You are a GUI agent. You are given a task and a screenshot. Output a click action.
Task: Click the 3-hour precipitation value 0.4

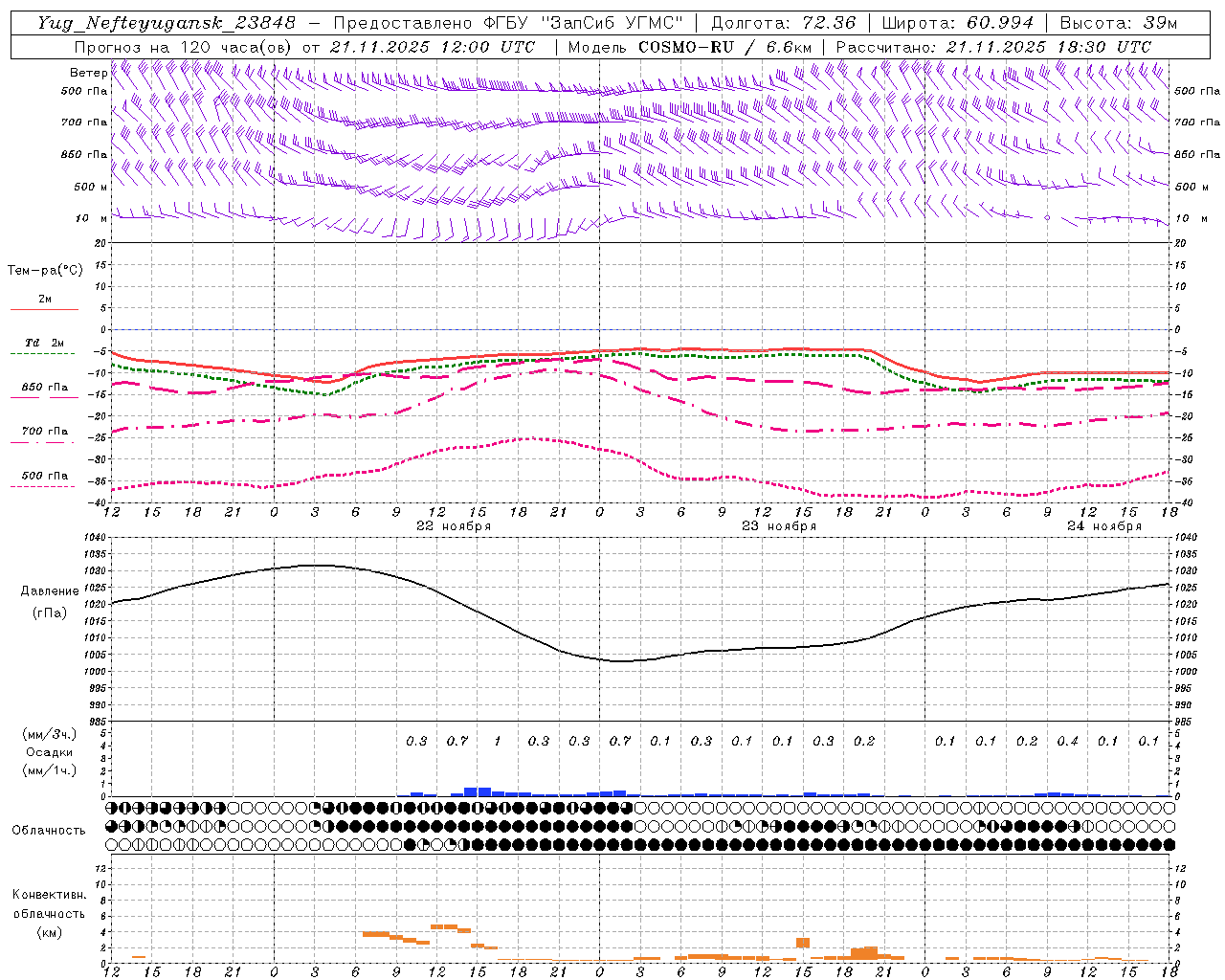1067,742
